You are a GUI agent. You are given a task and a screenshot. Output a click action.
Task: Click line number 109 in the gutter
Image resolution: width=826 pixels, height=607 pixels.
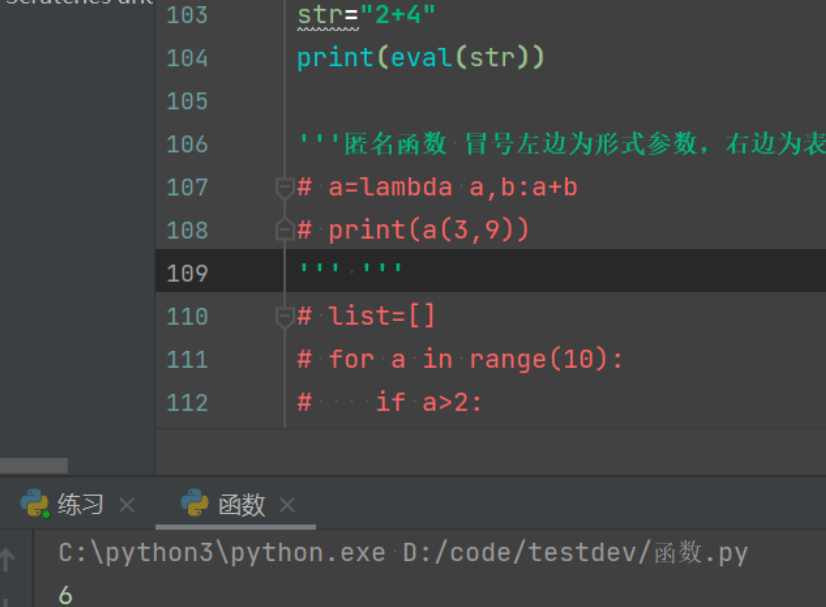click(x=187, y=273)
